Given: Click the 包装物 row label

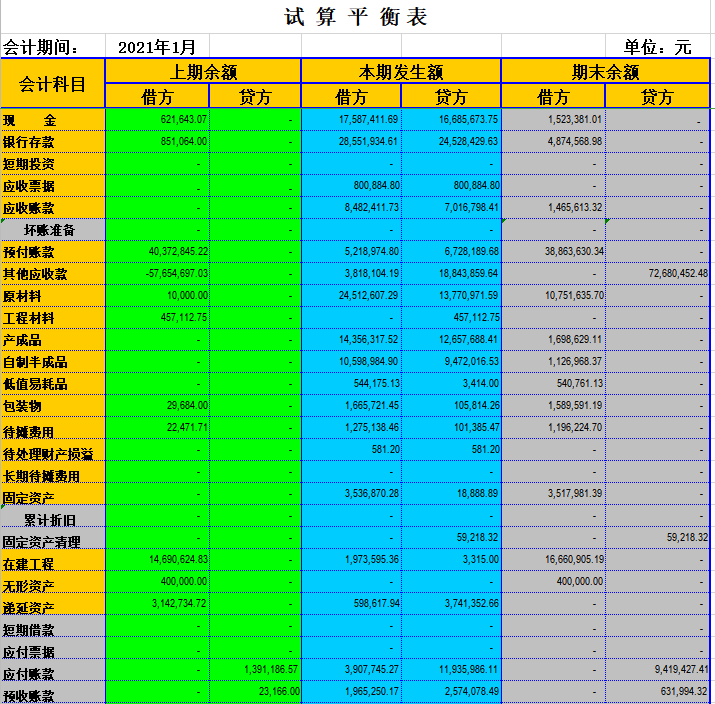Looking at the screenshot, I should click(x=53, y=406).
